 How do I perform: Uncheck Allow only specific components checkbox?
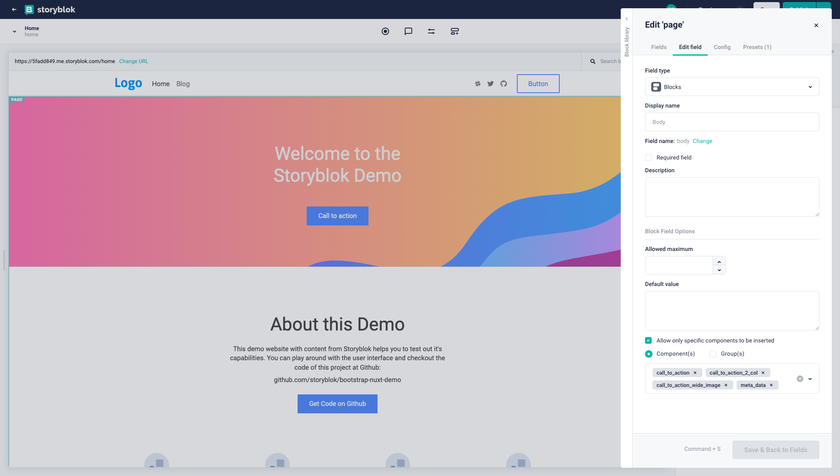coord(648,341)
